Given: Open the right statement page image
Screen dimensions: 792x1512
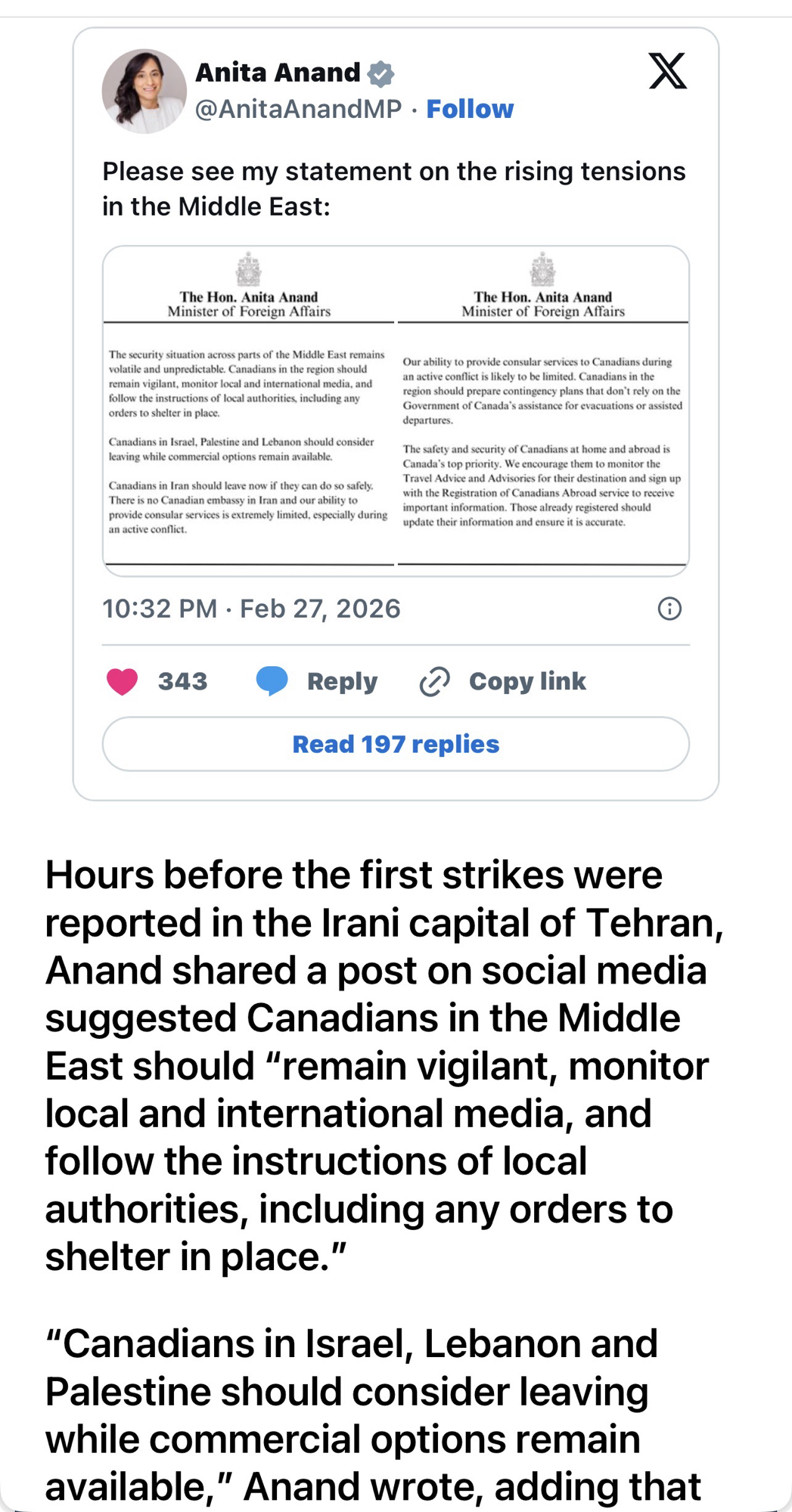Looking at the screenshot, I should pos(542,411).
